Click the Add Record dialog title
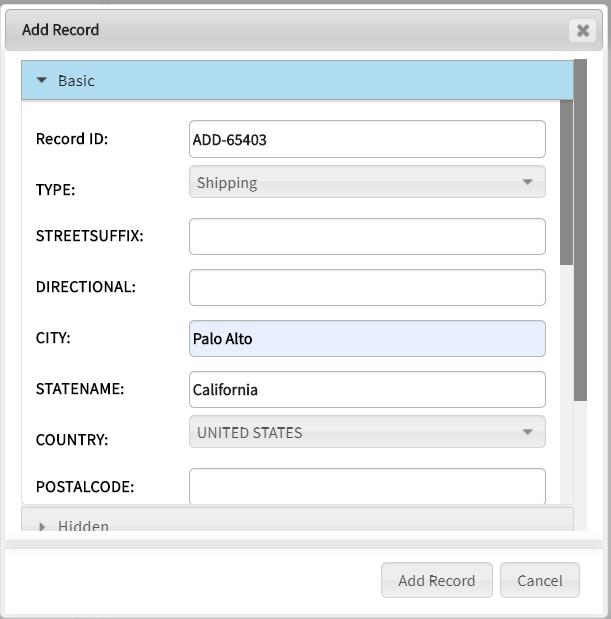 pos(61,30)
